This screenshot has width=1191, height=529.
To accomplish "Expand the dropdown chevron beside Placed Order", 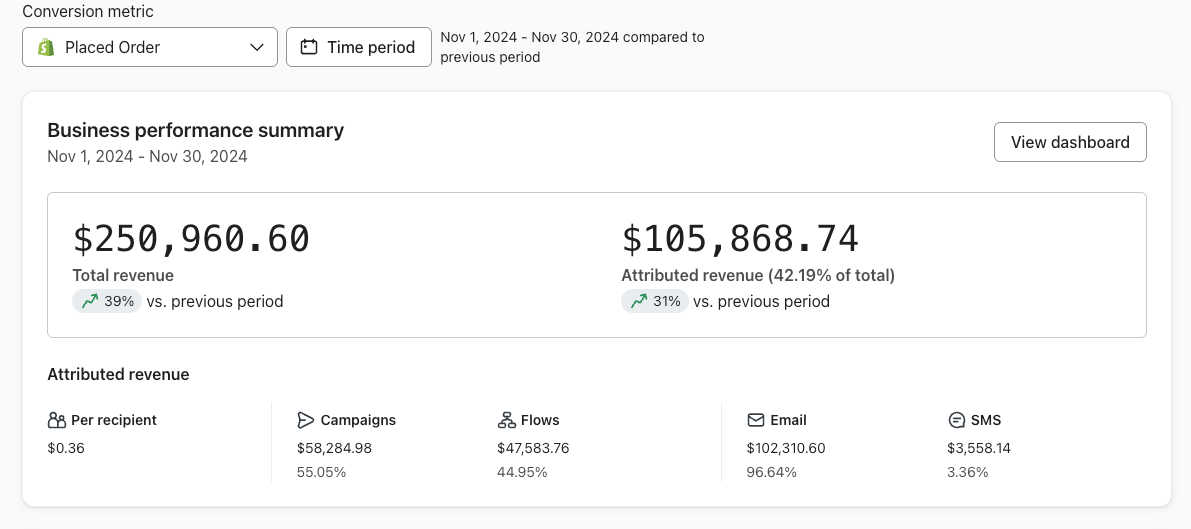I will click(257, 47).
